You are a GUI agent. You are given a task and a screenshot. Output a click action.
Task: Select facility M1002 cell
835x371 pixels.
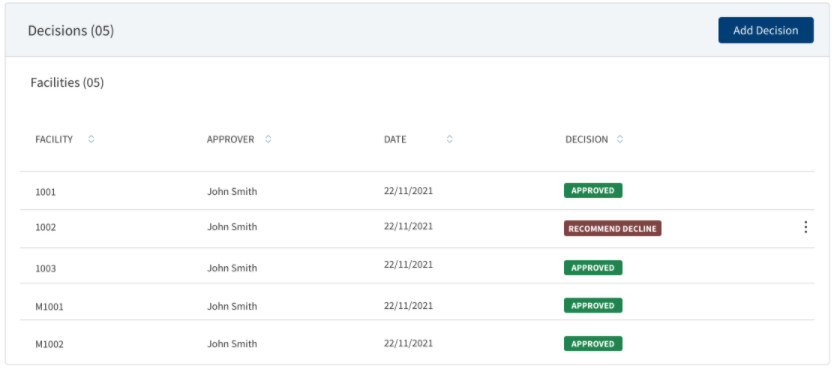click(x=50, y=344)
